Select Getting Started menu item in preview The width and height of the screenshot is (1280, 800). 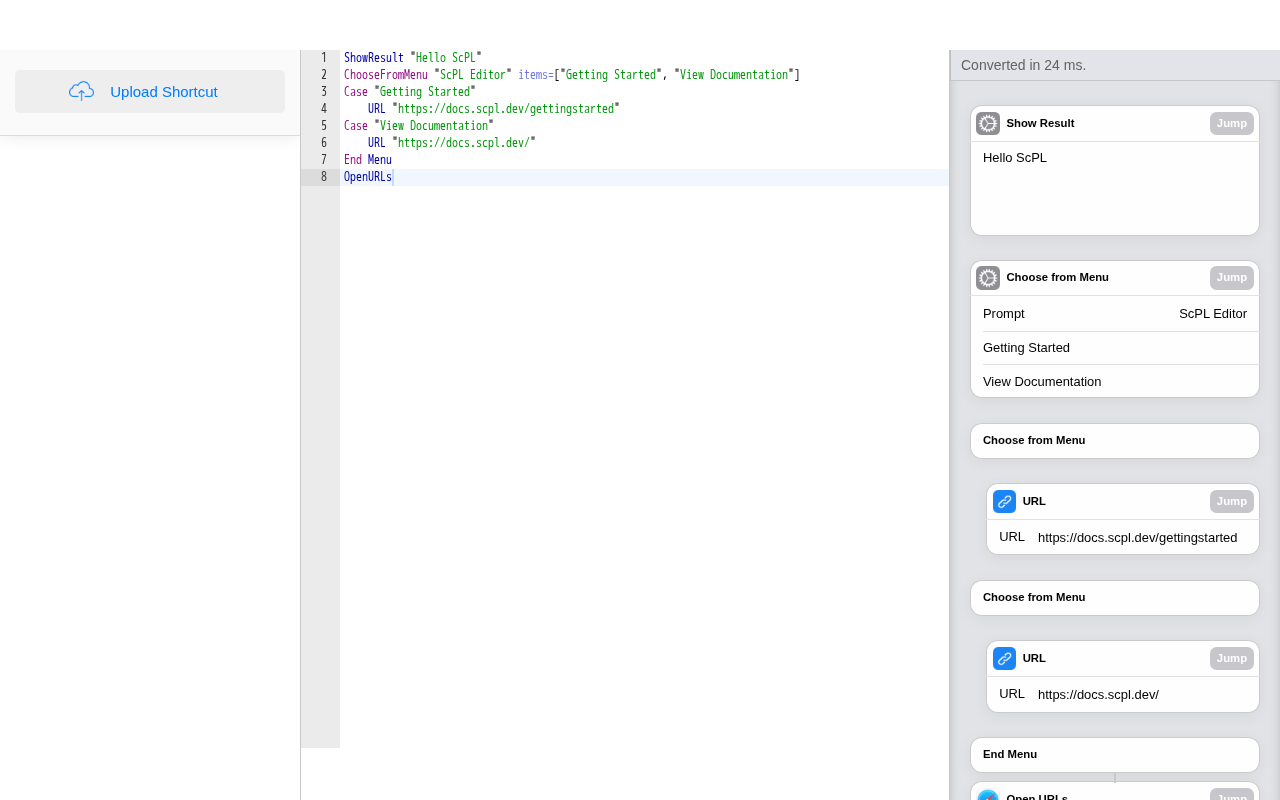coord(1026,347)
